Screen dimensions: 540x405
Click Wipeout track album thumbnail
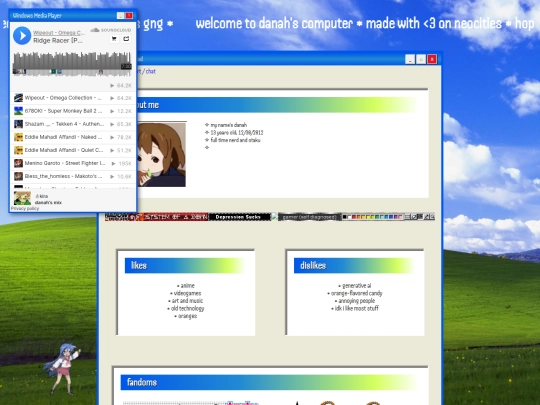pos(18,98)
